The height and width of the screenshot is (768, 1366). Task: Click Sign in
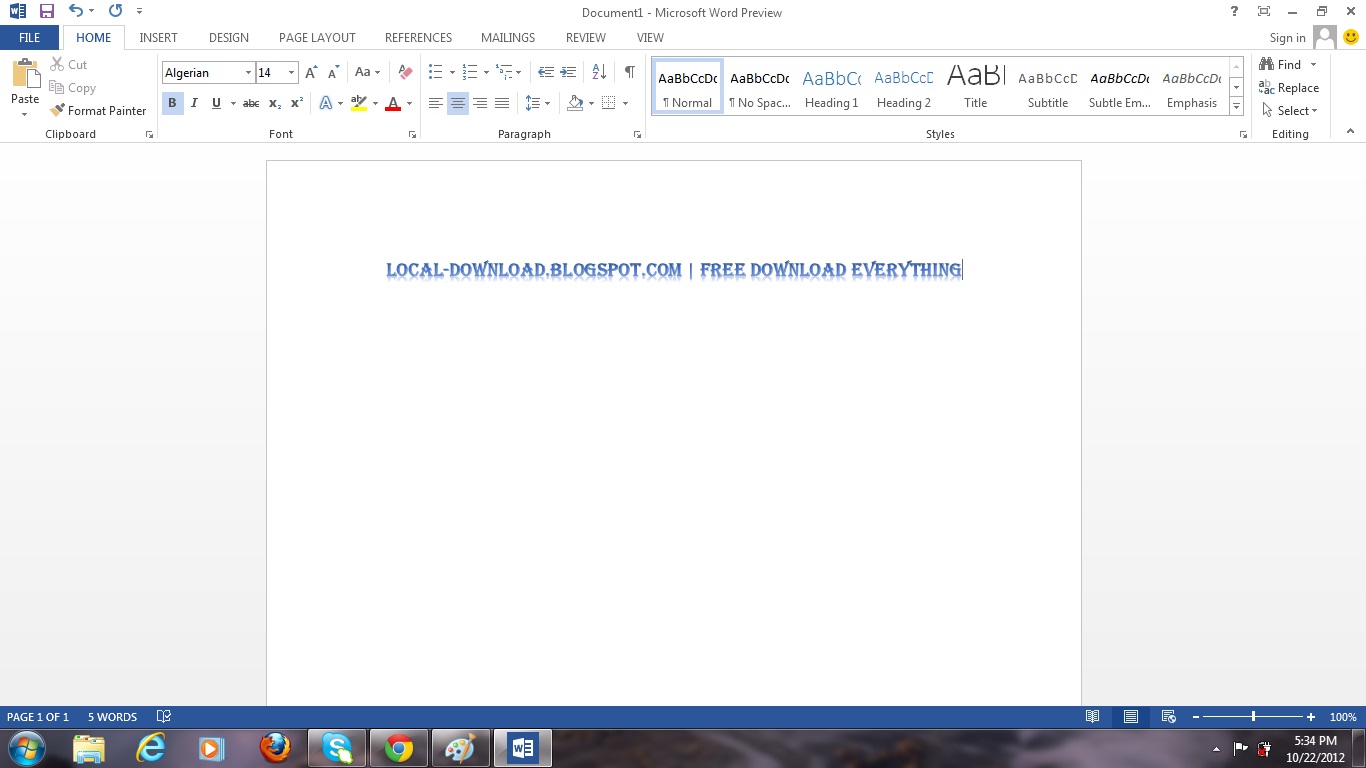tap(1288, 38)
